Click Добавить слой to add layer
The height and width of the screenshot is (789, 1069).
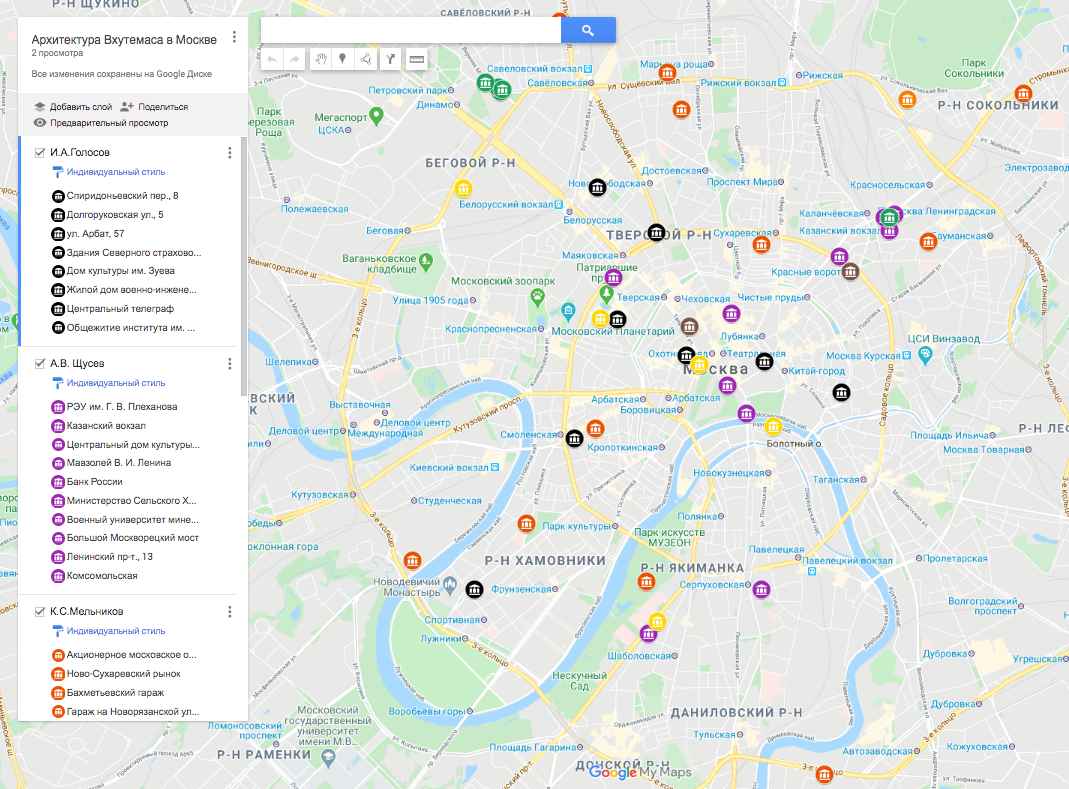[73, 106]
